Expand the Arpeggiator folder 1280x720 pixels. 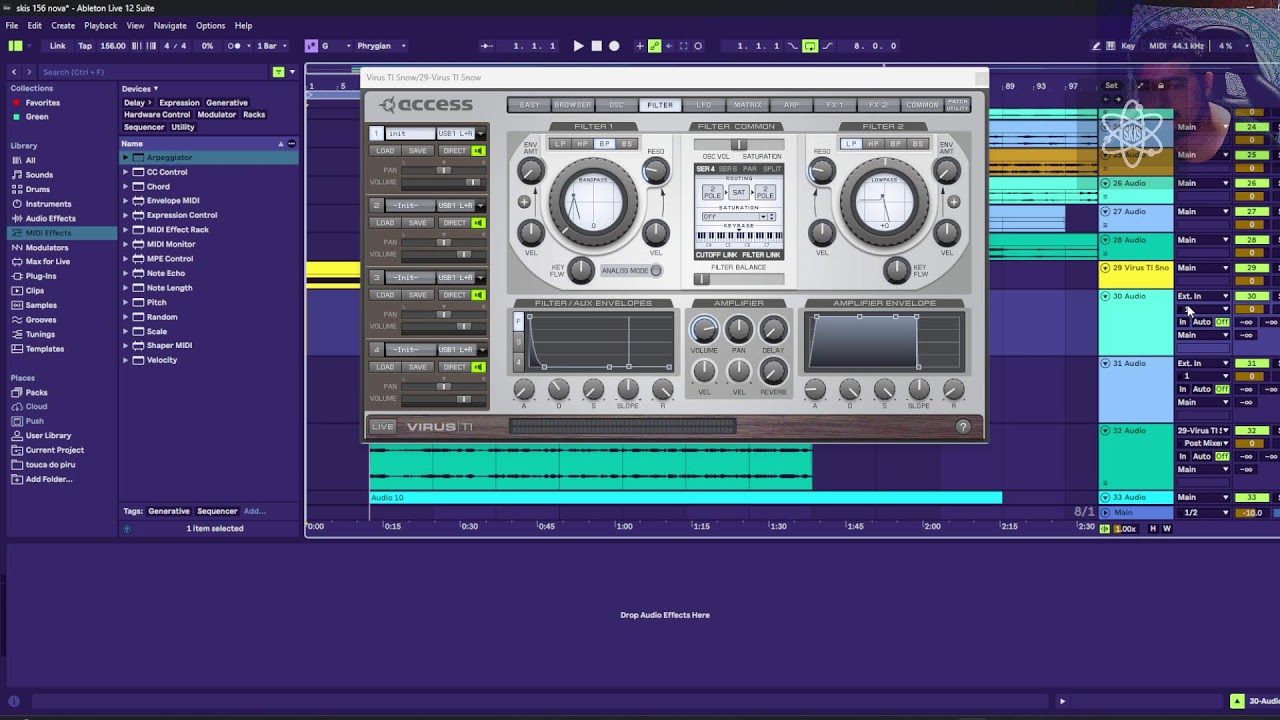coord(125,158)
